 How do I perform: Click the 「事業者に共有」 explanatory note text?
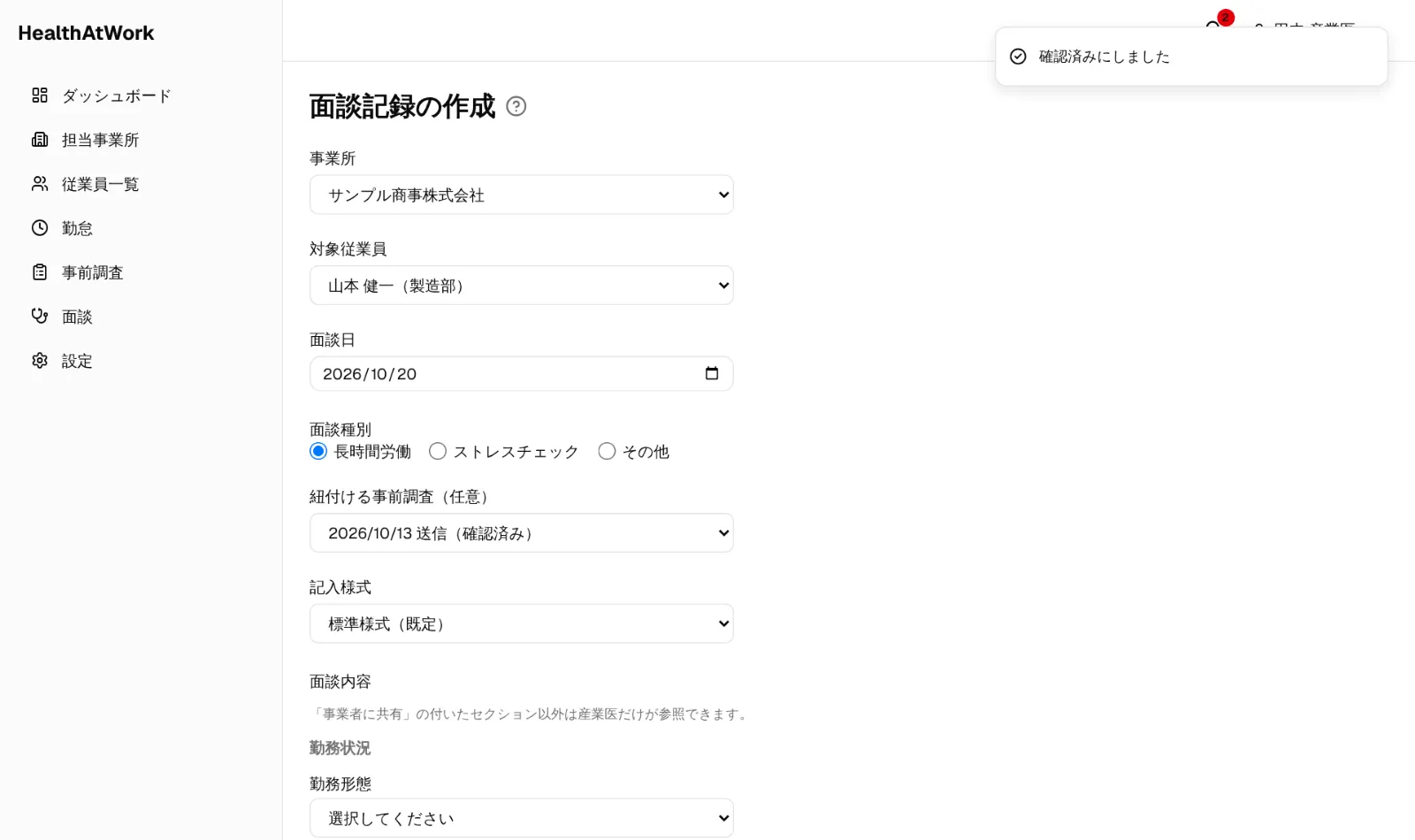click(531, 714)
